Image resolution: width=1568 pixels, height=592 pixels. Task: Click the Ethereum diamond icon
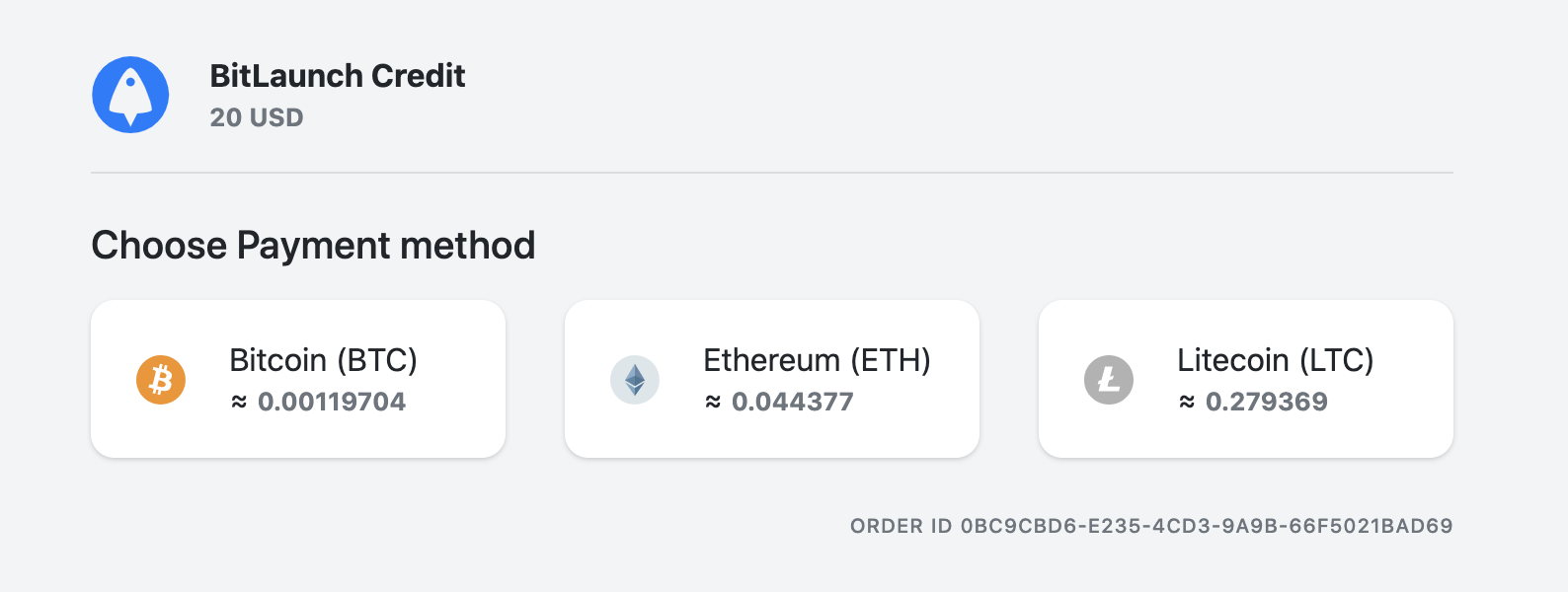(635, 380)
